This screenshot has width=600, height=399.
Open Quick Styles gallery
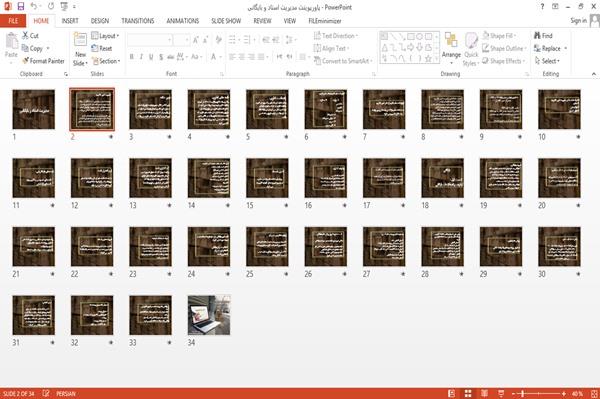tap(471, 49)
